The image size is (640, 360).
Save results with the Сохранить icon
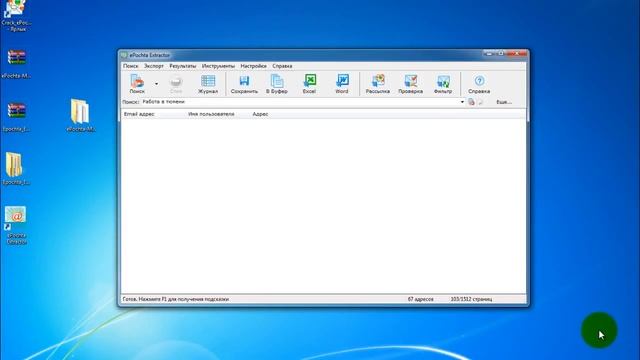pos(244,84)
